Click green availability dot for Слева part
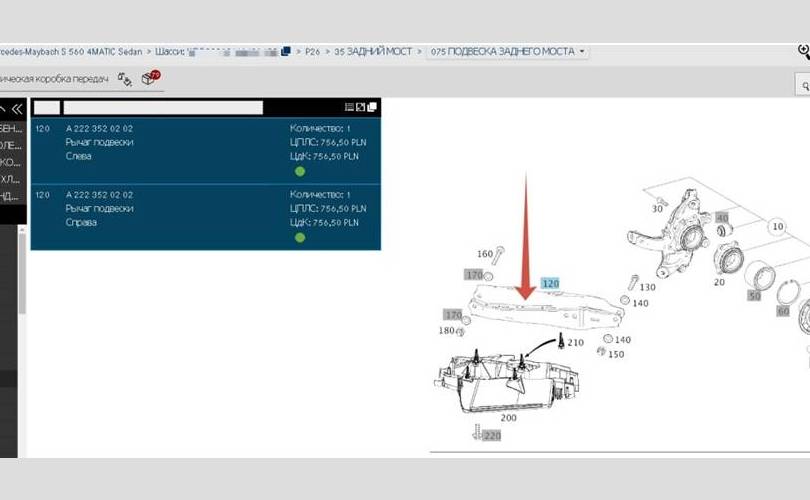The image size is (810, 500). tap(299, 171)
